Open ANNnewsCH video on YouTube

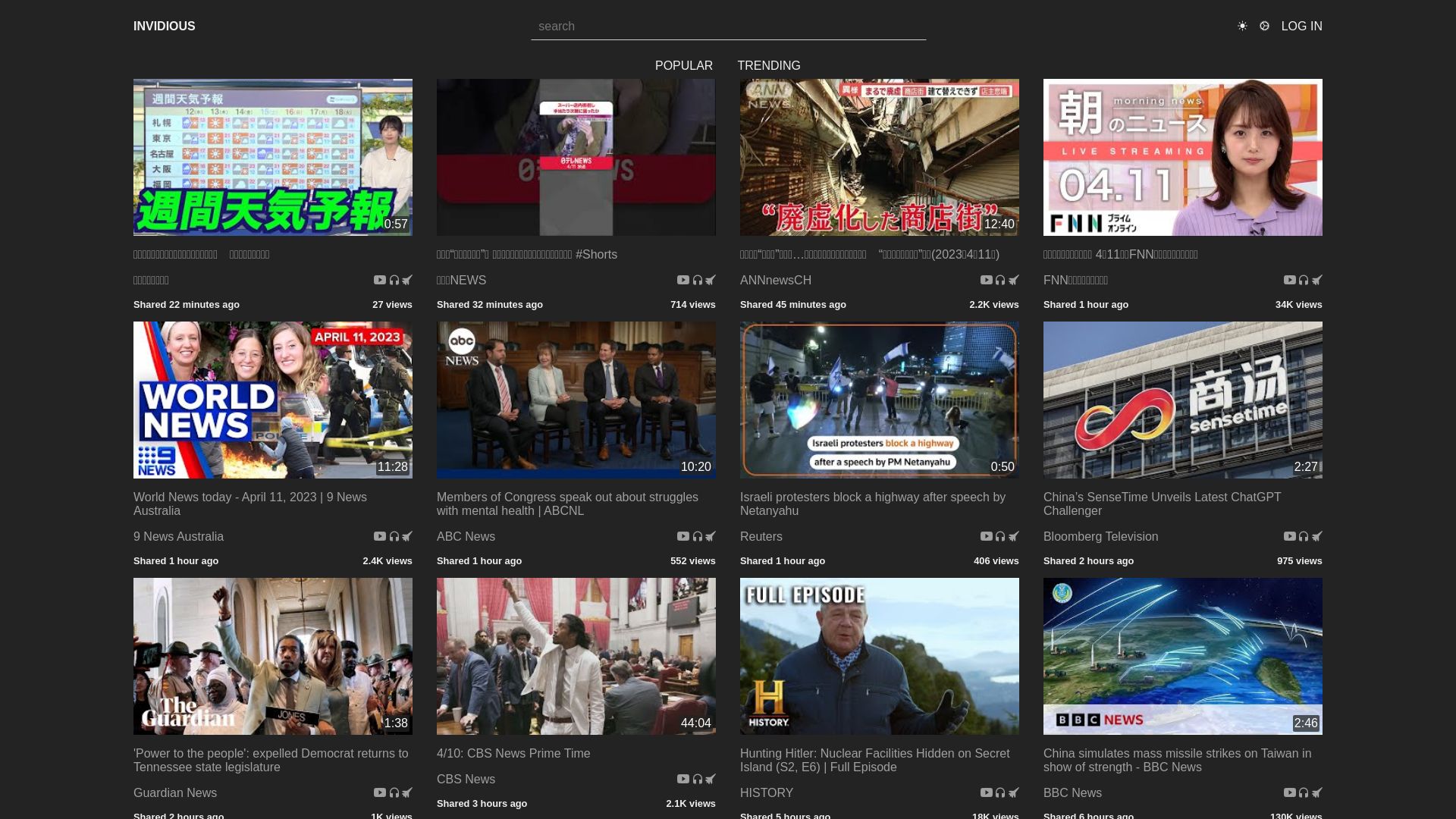[x=987, y=280]
